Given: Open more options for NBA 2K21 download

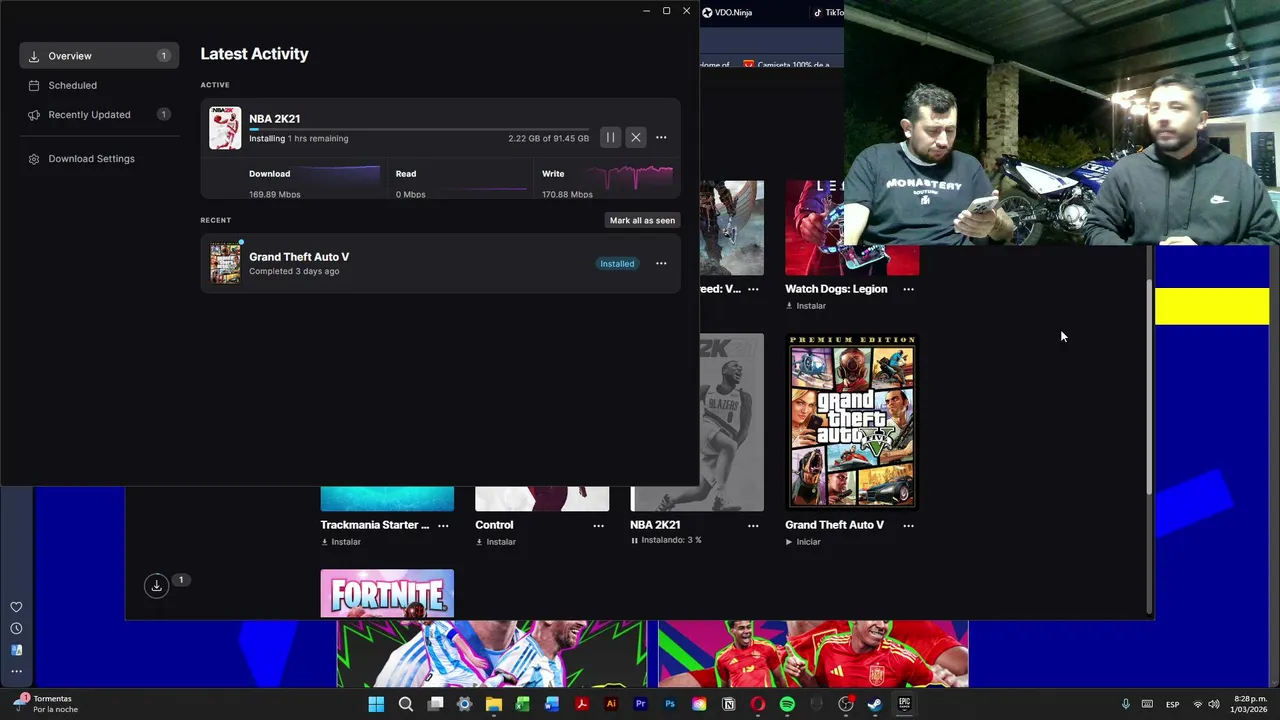Looking at the screenshot, I should click(x=661, y=137).
